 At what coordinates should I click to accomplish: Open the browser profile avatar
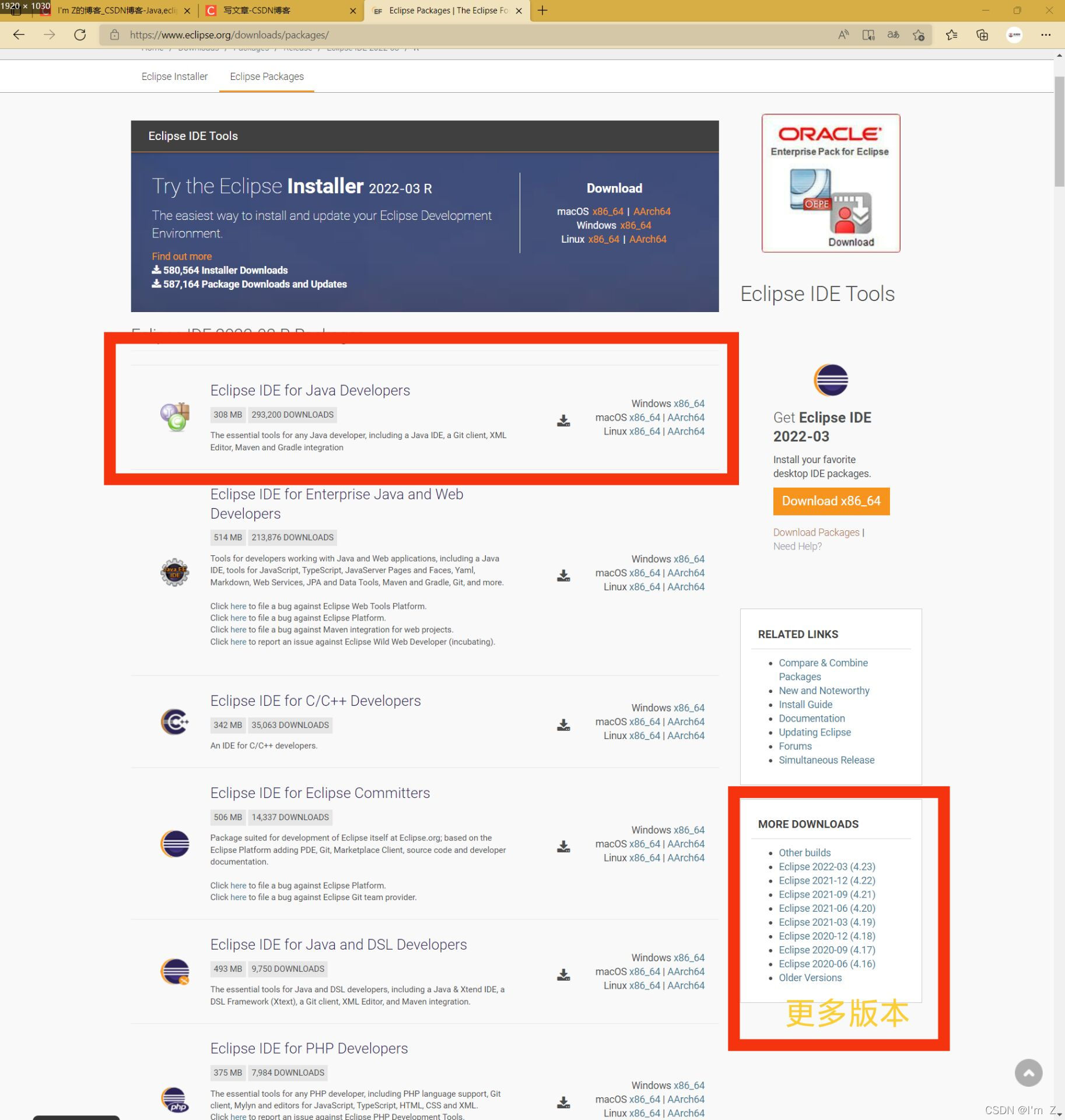[x=1014, y=35]
